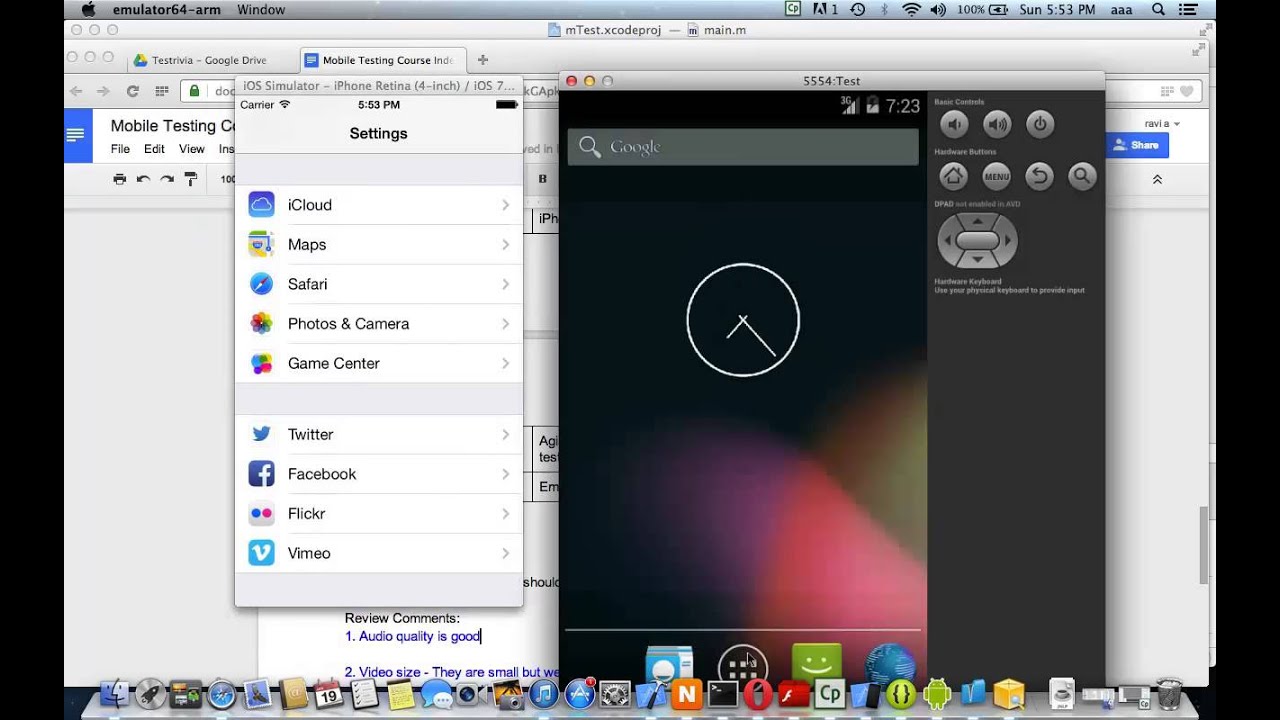Viewport: 1280px width, 720px height.
Task: Open App Store from the Dock
Action: pyautogui.click(x=580, y=694)
